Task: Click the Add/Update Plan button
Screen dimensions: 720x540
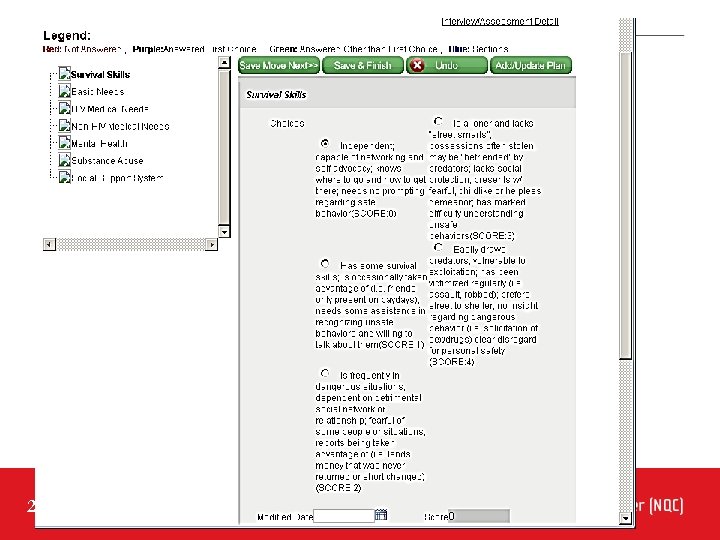Action: tap(531, 65)
